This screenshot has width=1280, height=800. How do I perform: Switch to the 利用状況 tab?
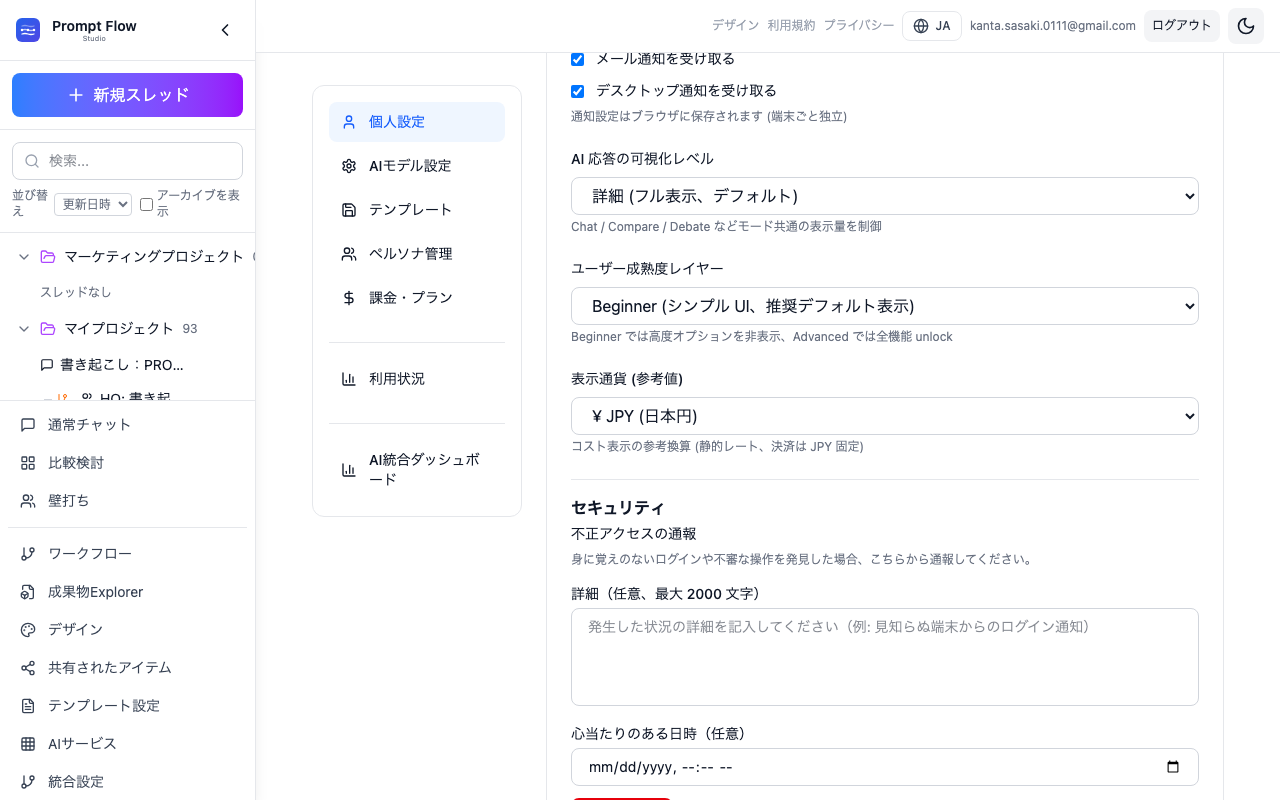[x=417, y=379]
